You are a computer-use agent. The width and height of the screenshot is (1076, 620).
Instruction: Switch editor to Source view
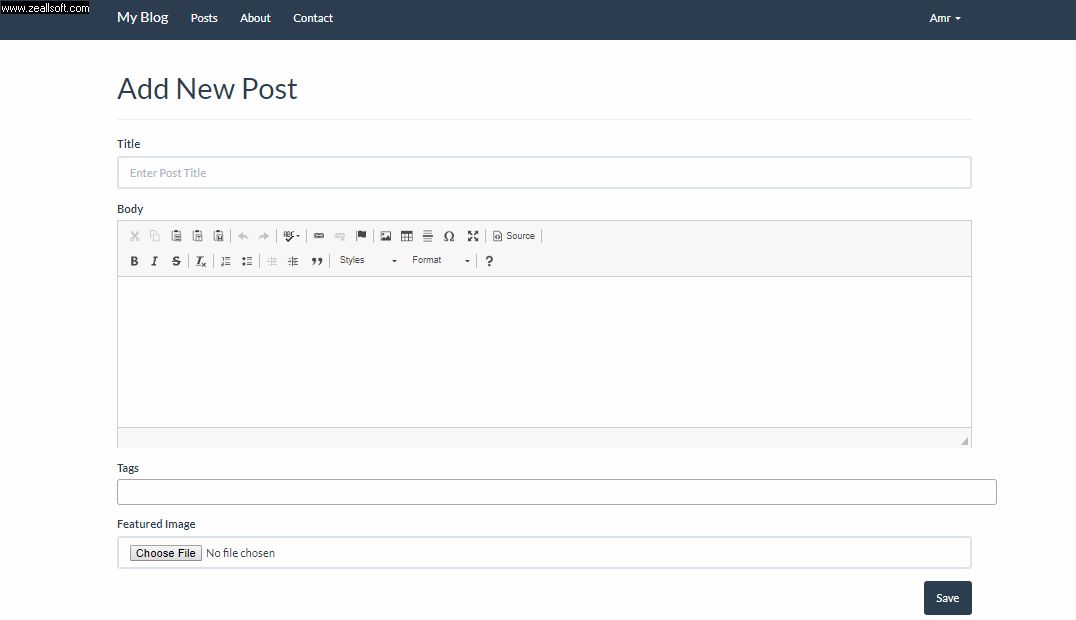(514, 236)
